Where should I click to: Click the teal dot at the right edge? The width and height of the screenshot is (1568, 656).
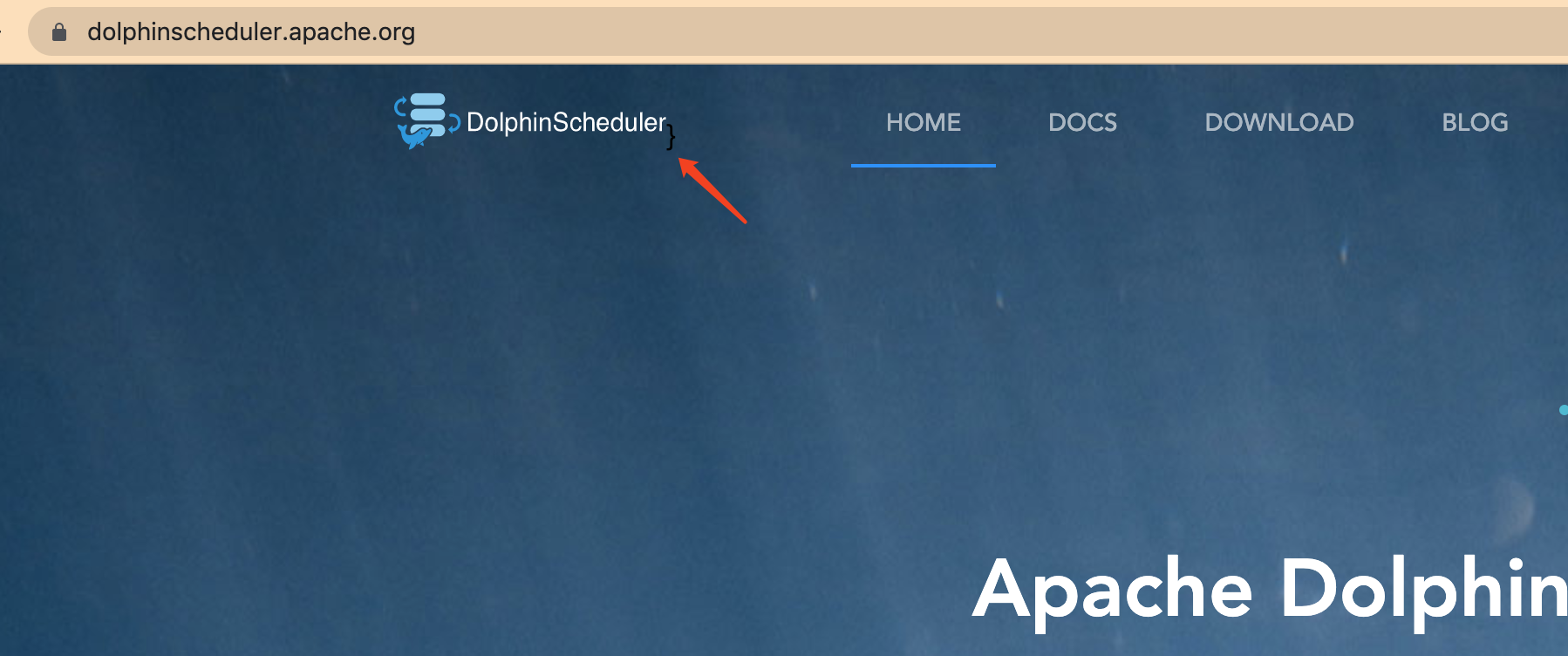point(1563,410)
